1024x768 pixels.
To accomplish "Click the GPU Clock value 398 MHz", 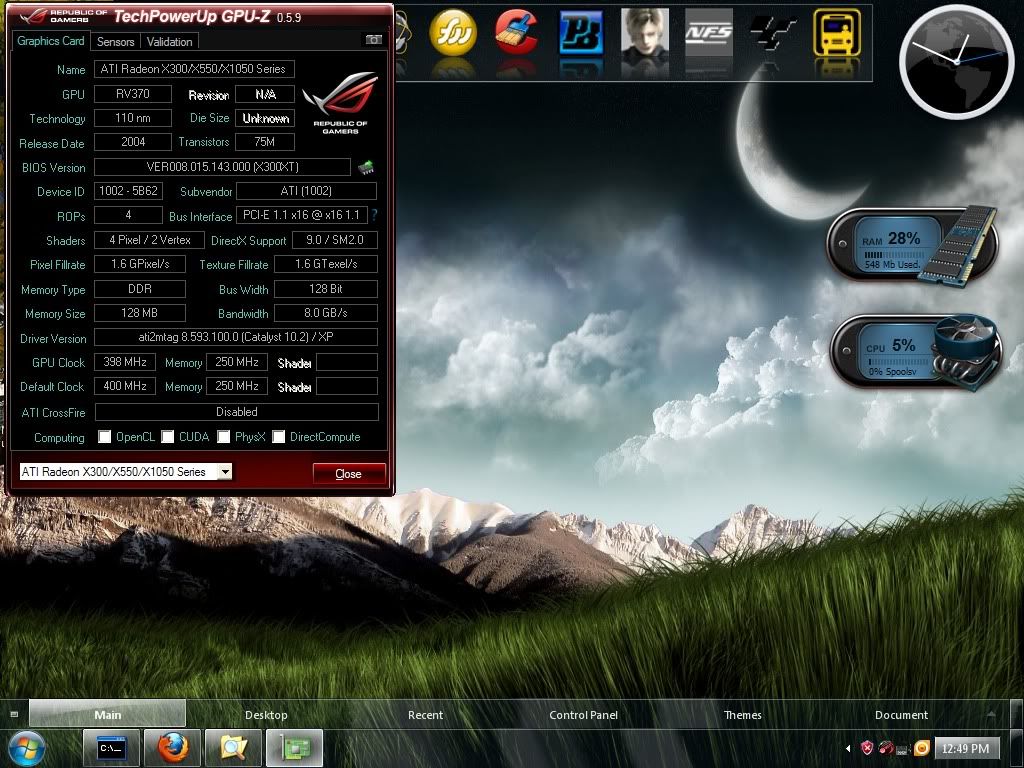I will 125,362.
